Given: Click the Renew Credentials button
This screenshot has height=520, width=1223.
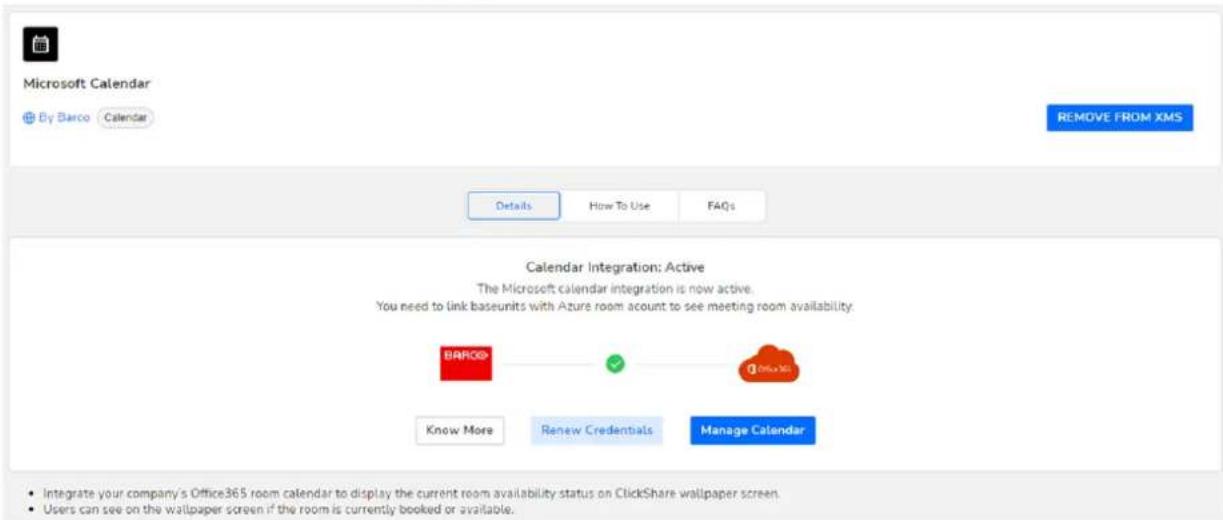Looking at the screenshot, I should [x=597, y=430].
